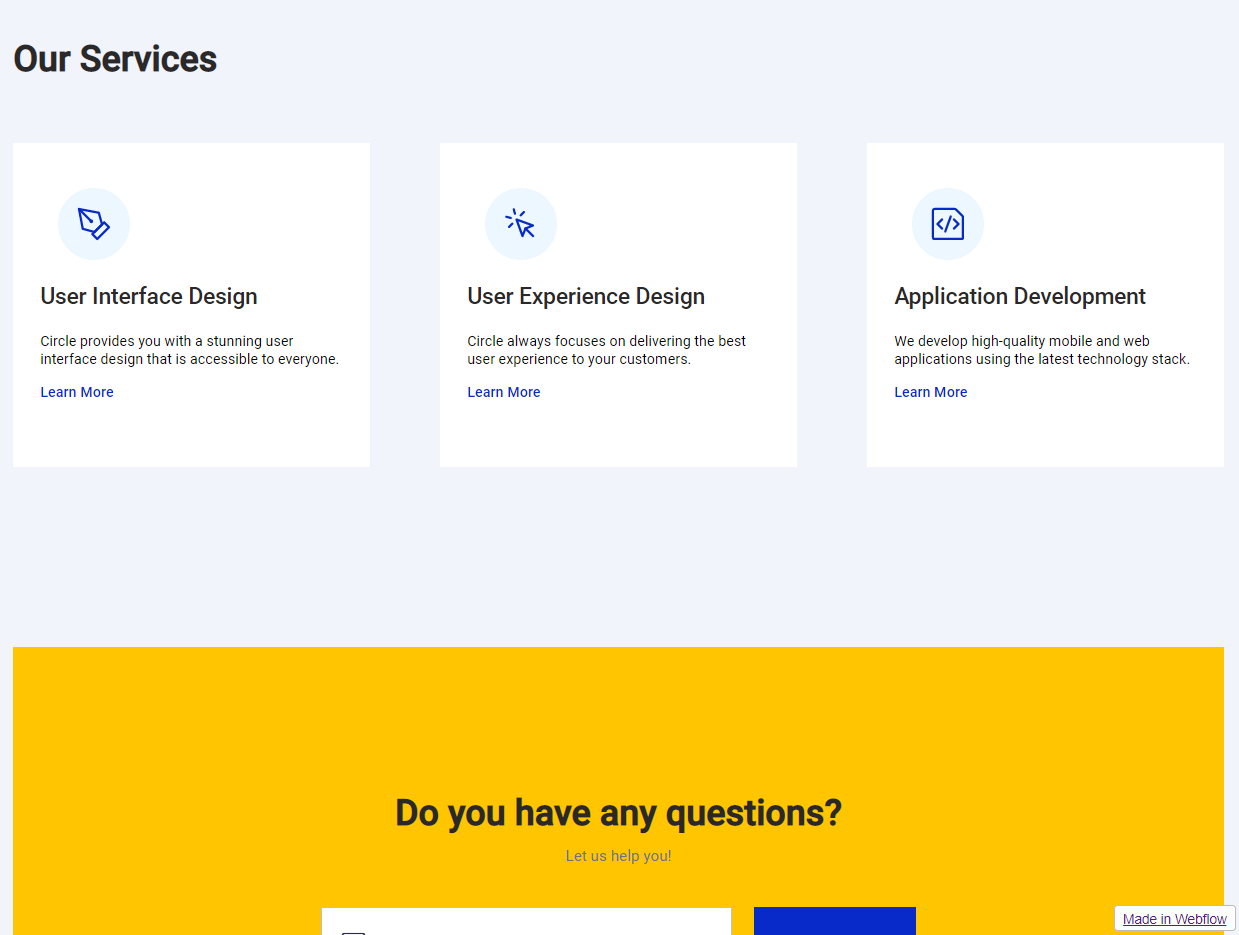Click the Let us help you subtitle
1239x935 pixels.
tap(619, 856)
